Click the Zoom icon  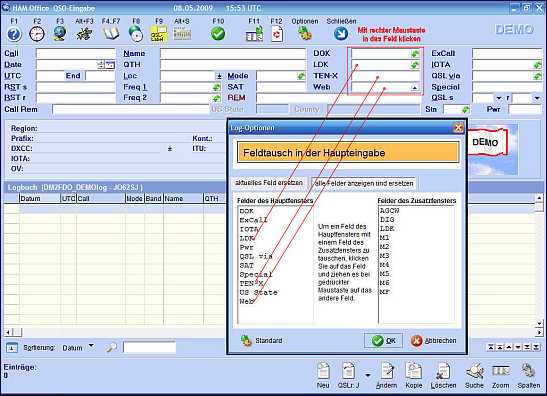pyautogui.click(x=501, y=371)
